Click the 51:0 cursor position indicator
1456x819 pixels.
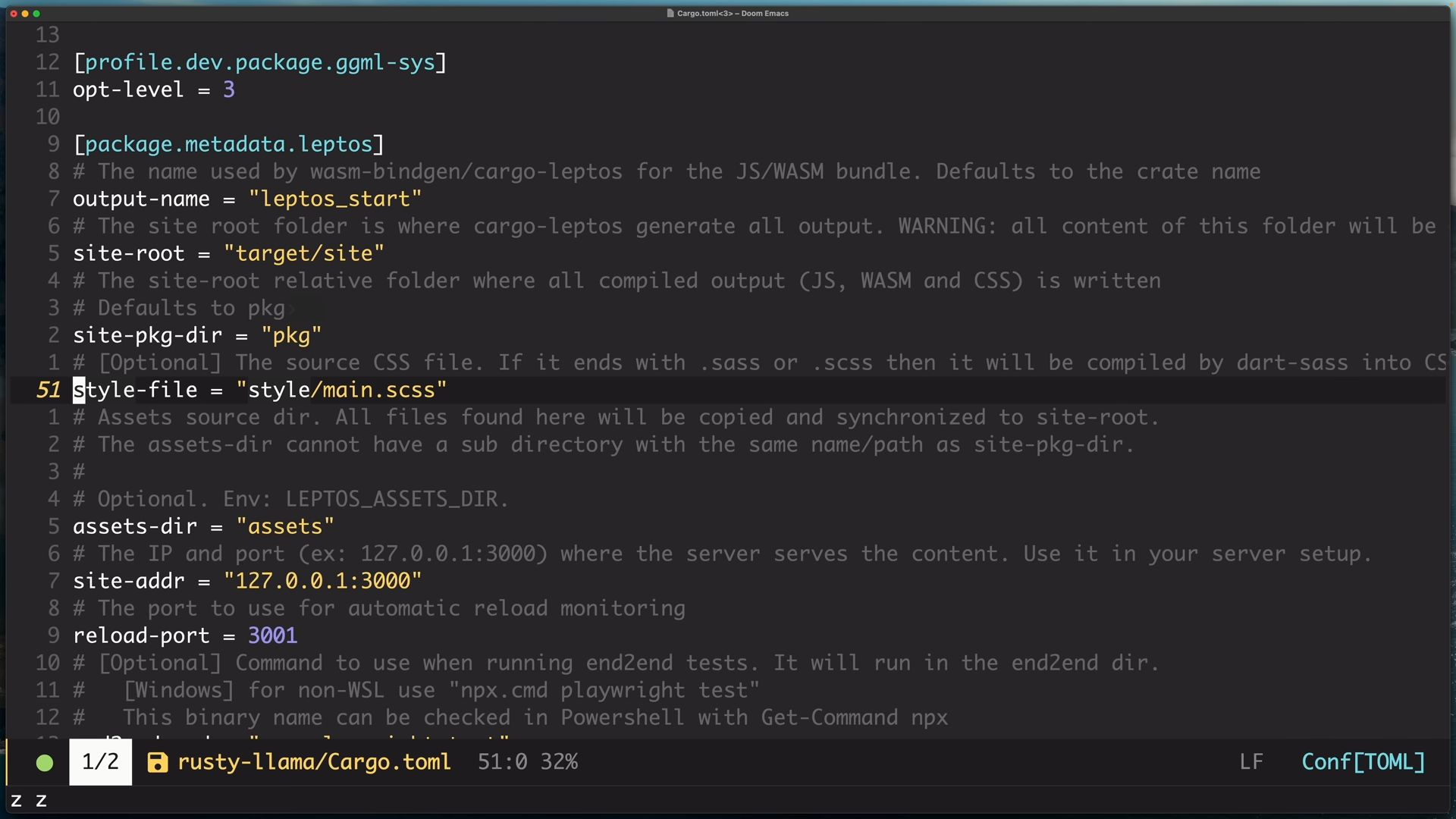[x=502, y=762]
